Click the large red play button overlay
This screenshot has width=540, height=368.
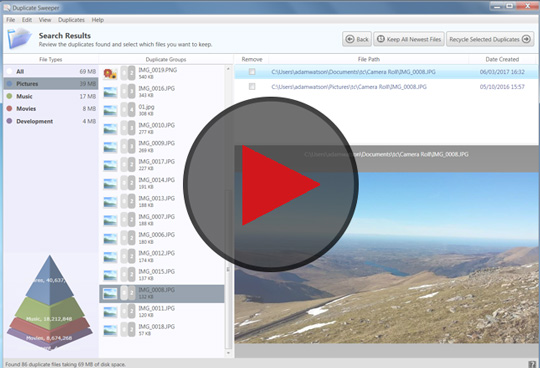click(271, 185)
